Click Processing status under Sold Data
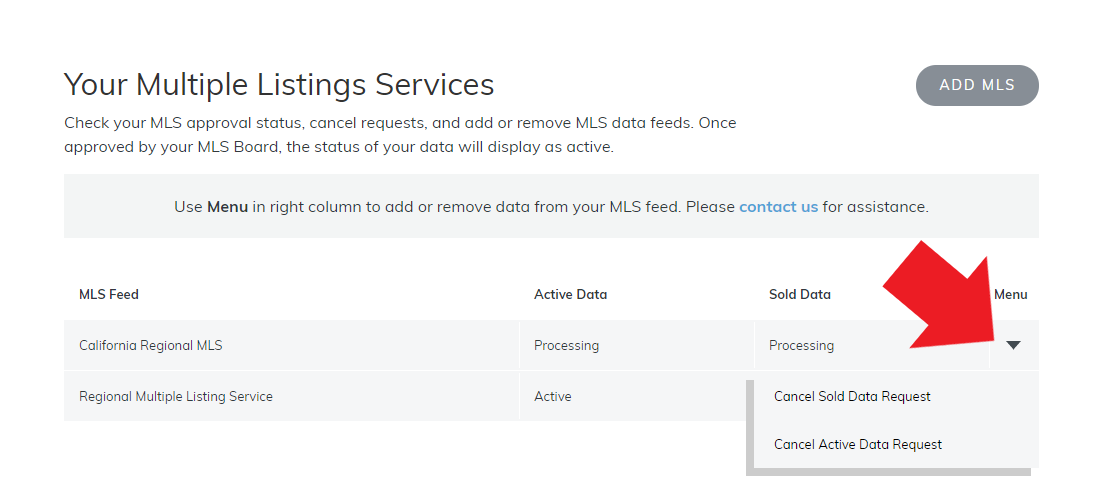The width and height of the screenshot is (1100, 490). click(801, 345)
